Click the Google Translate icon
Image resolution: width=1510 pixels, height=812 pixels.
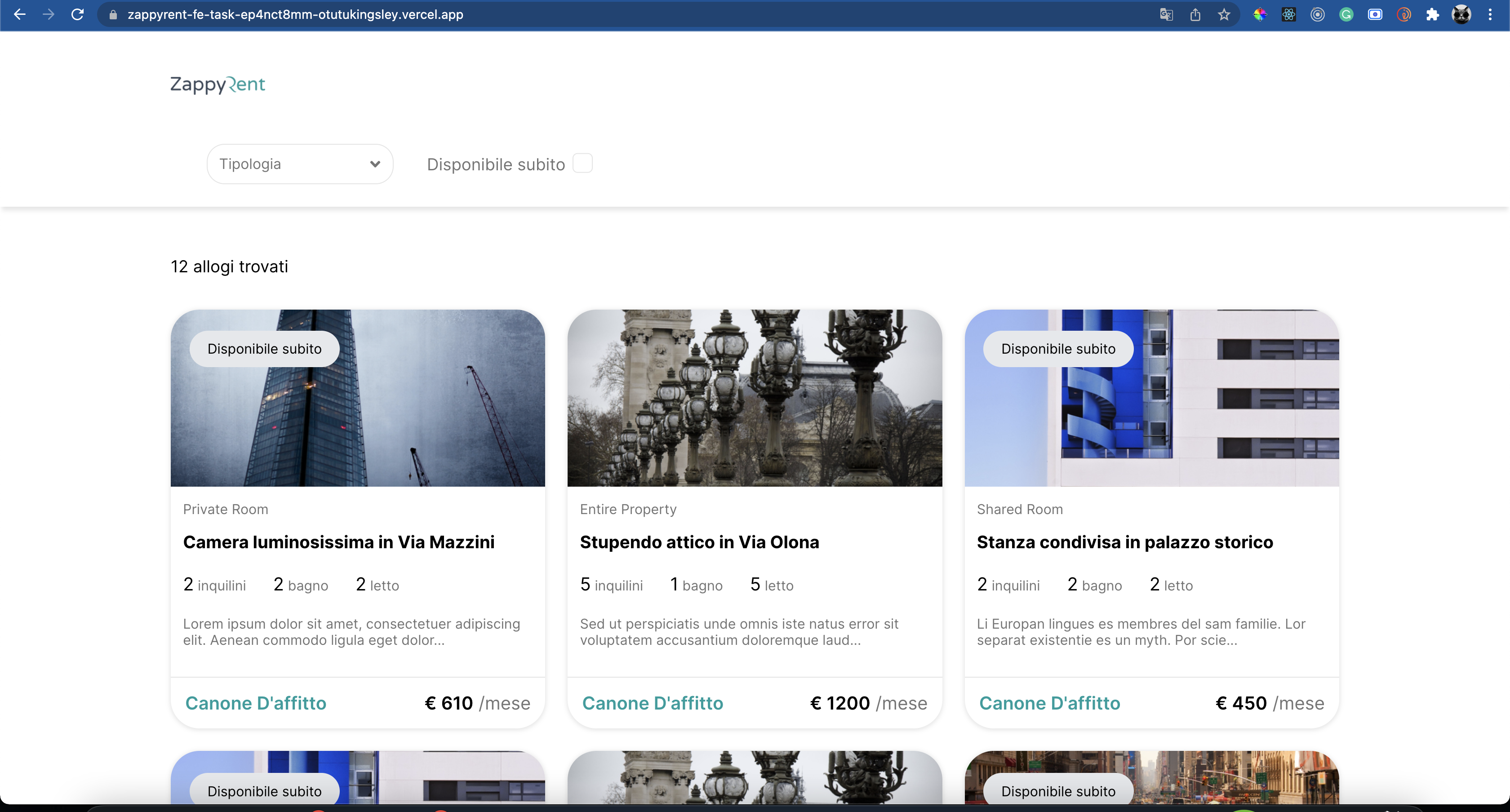1166,15
